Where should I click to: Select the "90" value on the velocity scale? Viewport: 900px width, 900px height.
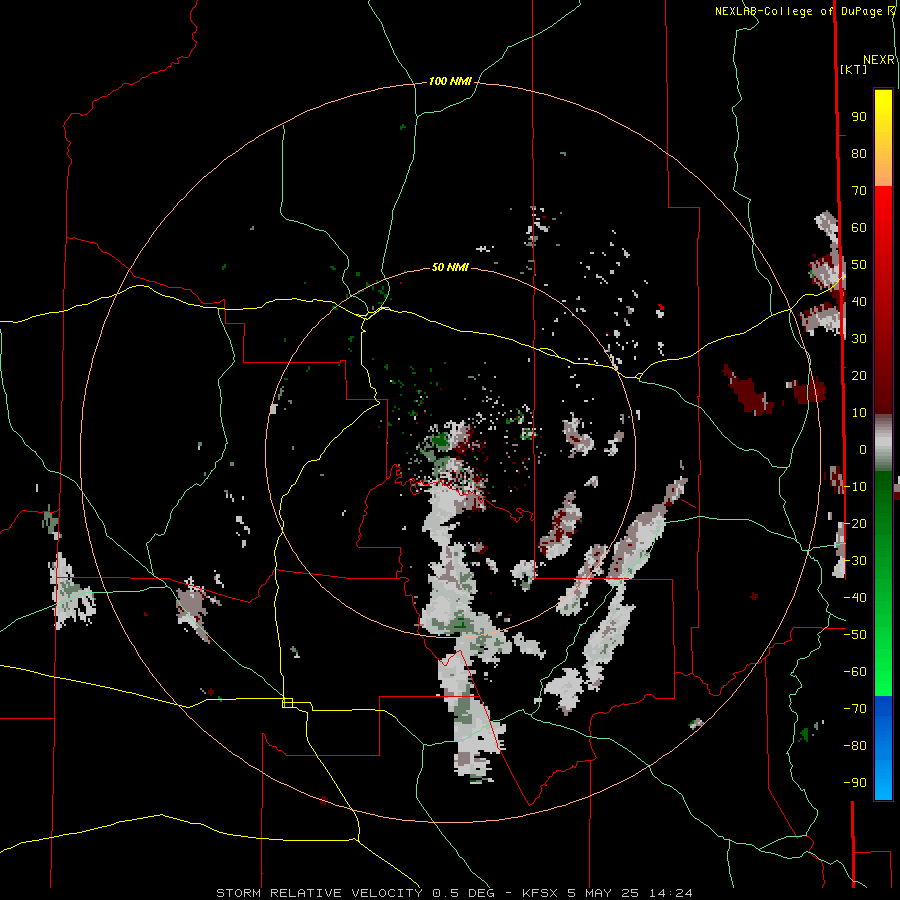[859, 117]
